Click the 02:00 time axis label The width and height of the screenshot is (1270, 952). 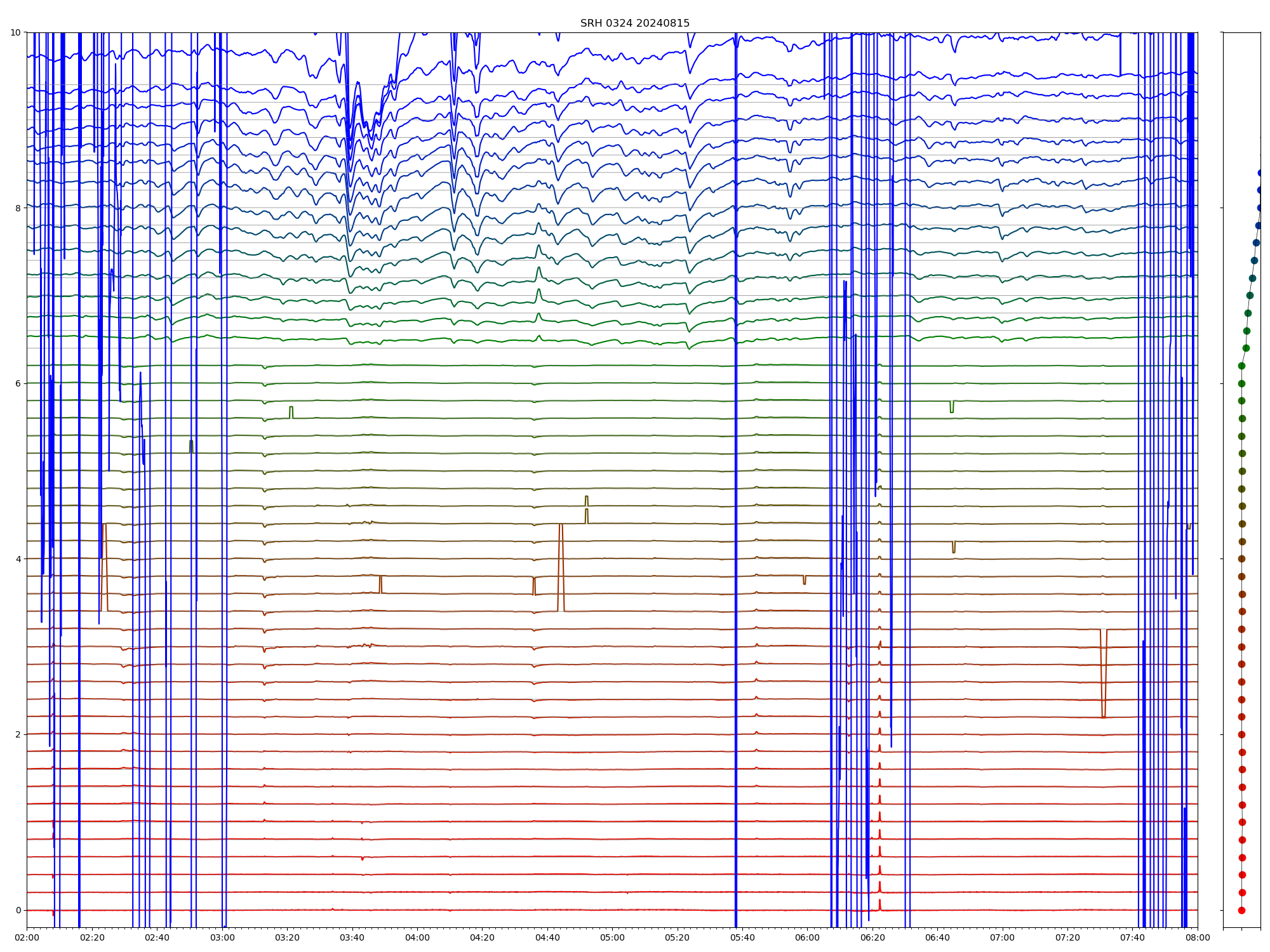[27, 937]
